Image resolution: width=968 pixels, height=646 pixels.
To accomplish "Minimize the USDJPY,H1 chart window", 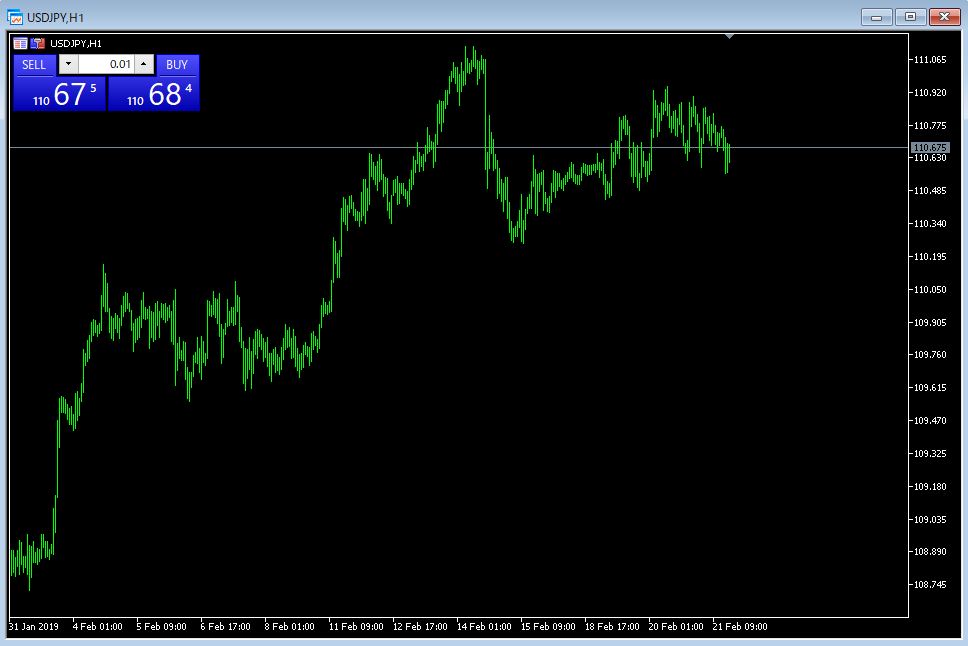I will tap(877, 17).
